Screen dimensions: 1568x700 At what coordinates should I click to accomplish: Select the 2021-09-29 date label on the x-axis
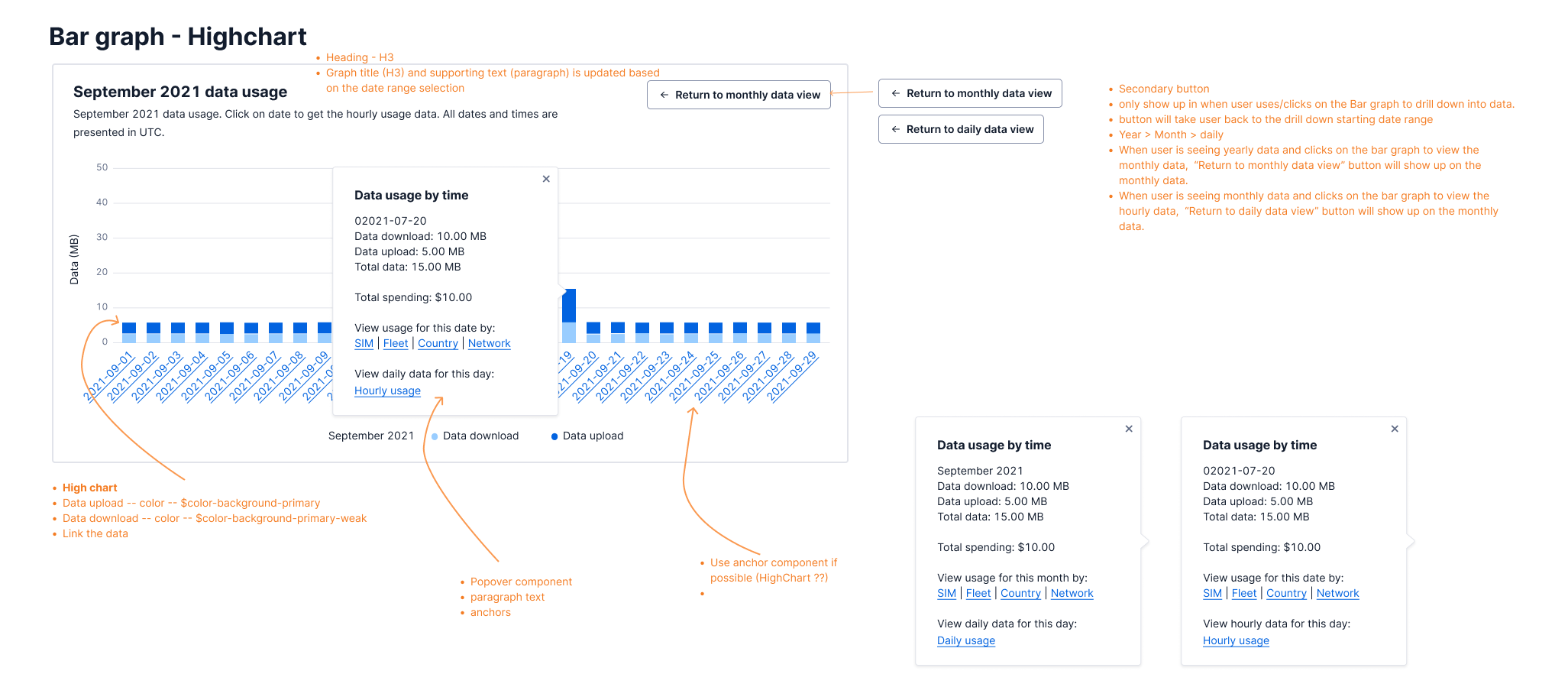(x=793, y=377)
